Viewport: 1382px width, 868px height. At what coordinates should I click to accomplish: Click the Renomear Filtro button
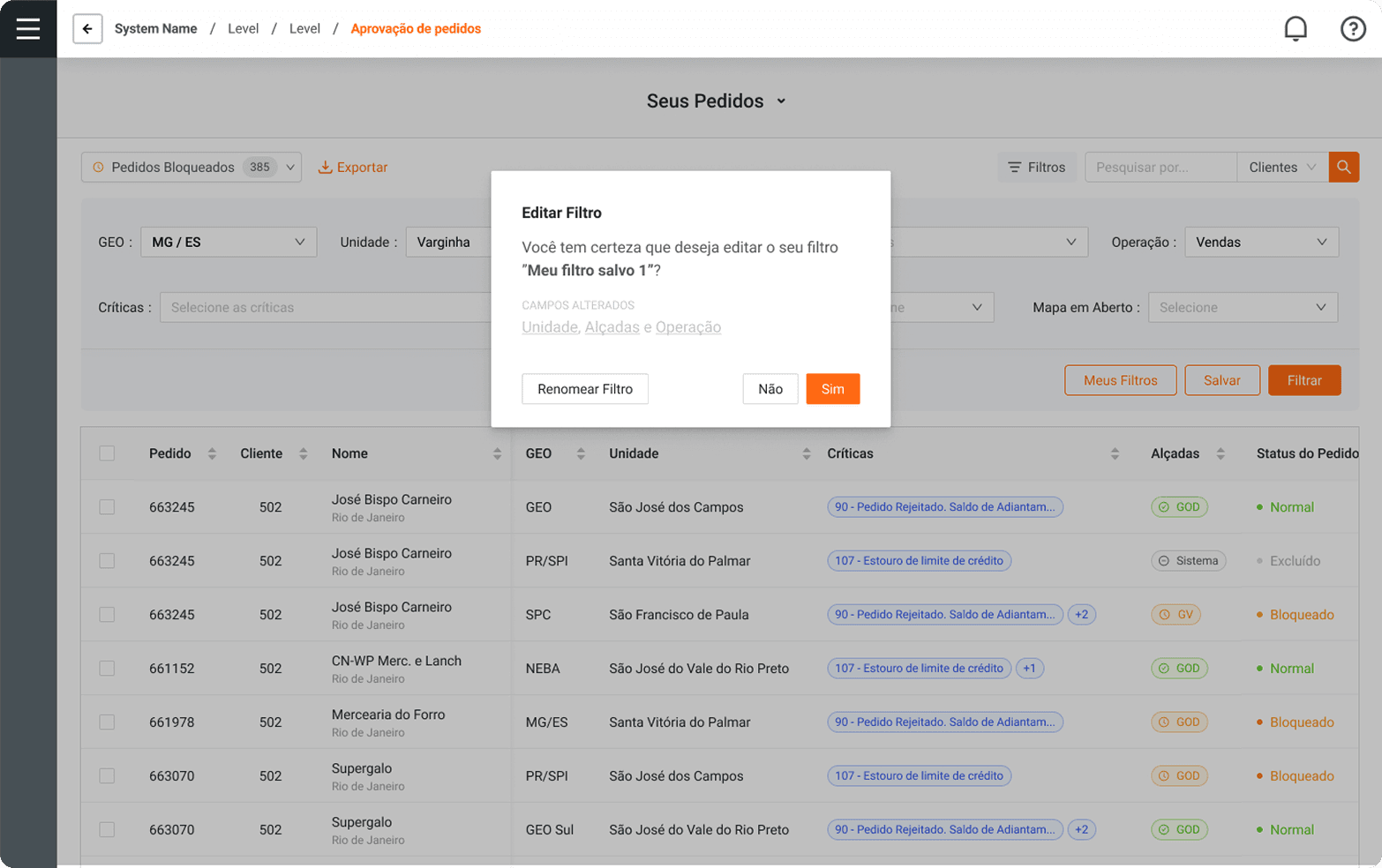(x=584, y=389)
